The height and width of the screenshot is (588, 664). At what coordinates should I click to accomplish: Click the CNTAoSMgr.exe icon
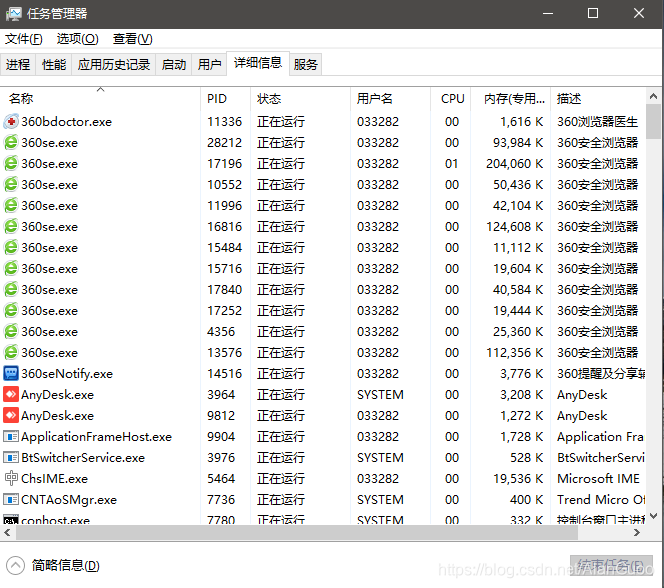coord(11,500)
